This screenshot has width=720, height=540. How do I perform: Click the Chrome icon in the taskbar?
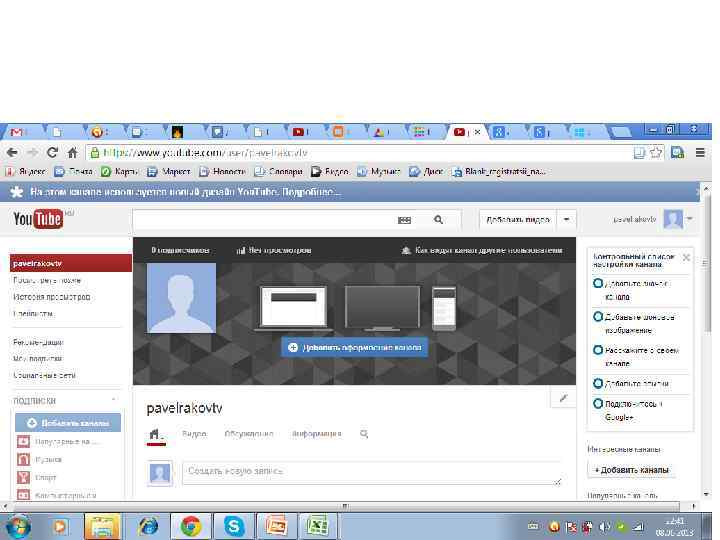191,526
